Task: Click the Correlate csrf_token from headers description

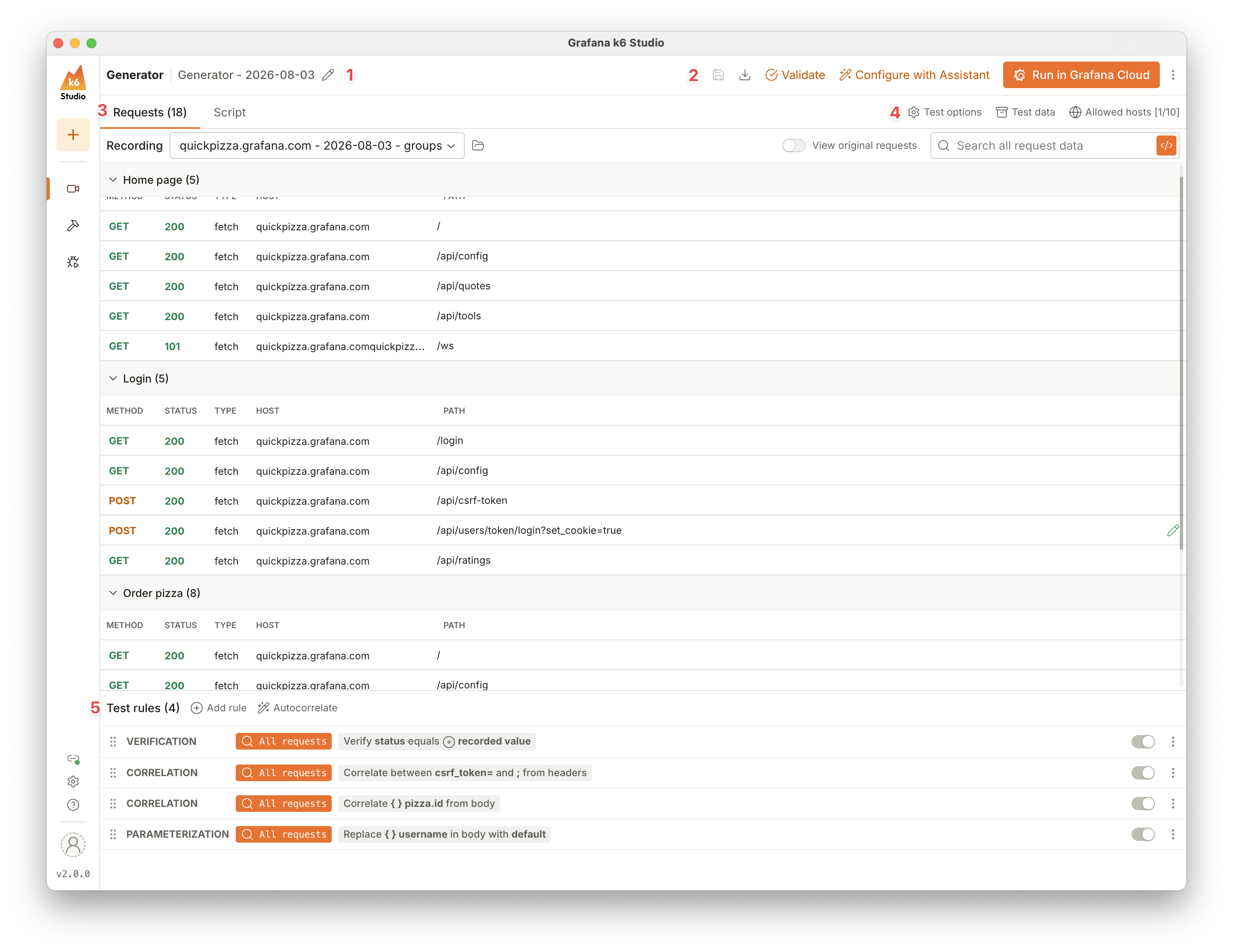Action: pos(465,772)
